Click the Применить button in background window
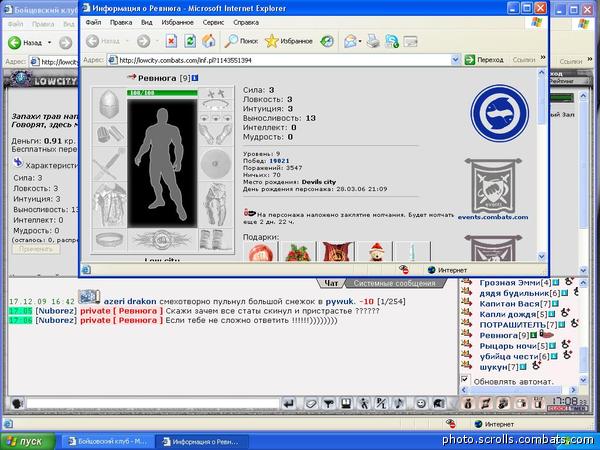The width and height of the screenshot is (600, 450). click(x=36, y=249)
